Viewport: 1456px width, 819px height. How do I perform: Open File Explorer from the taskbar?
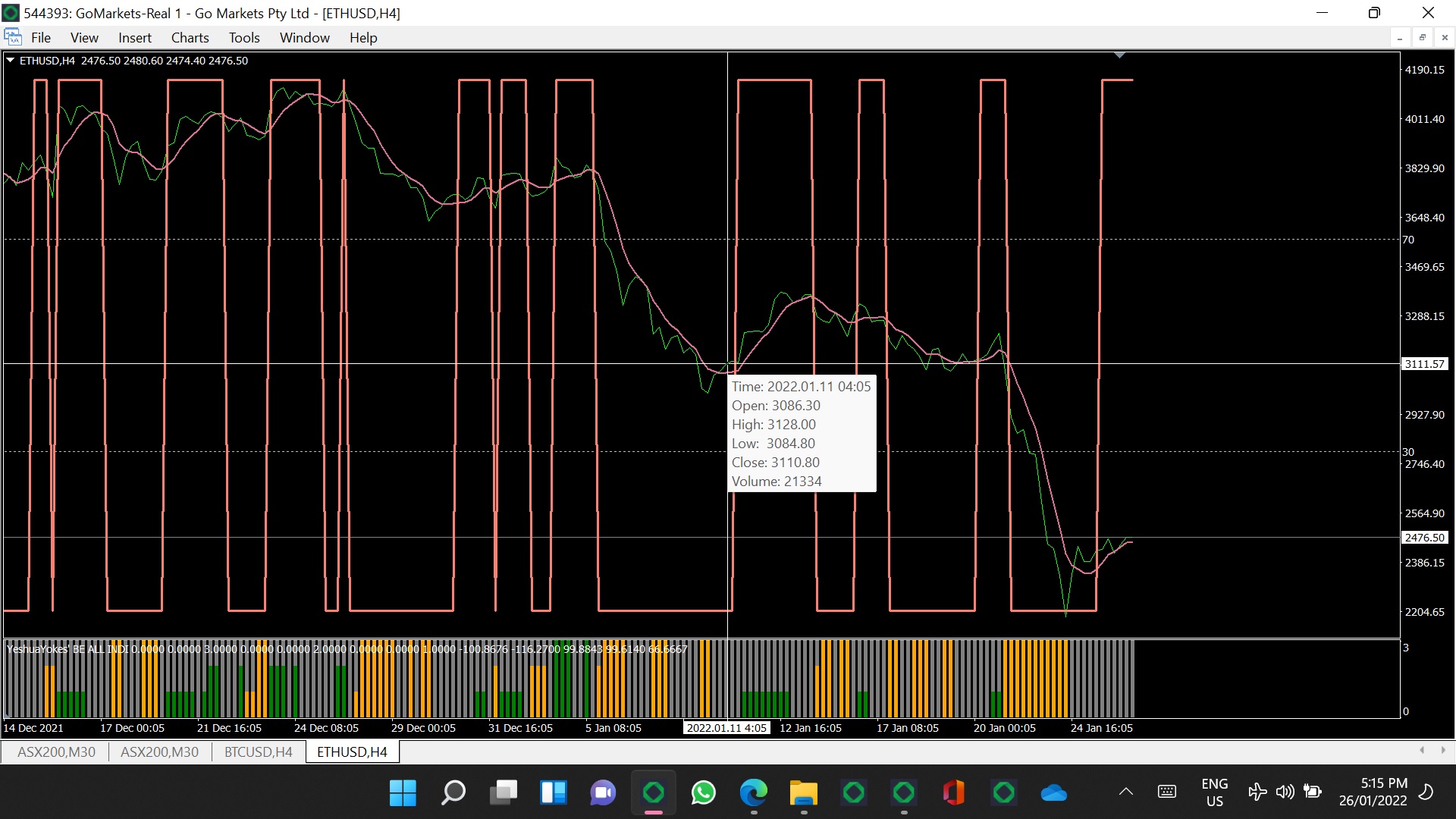point(803,792)
